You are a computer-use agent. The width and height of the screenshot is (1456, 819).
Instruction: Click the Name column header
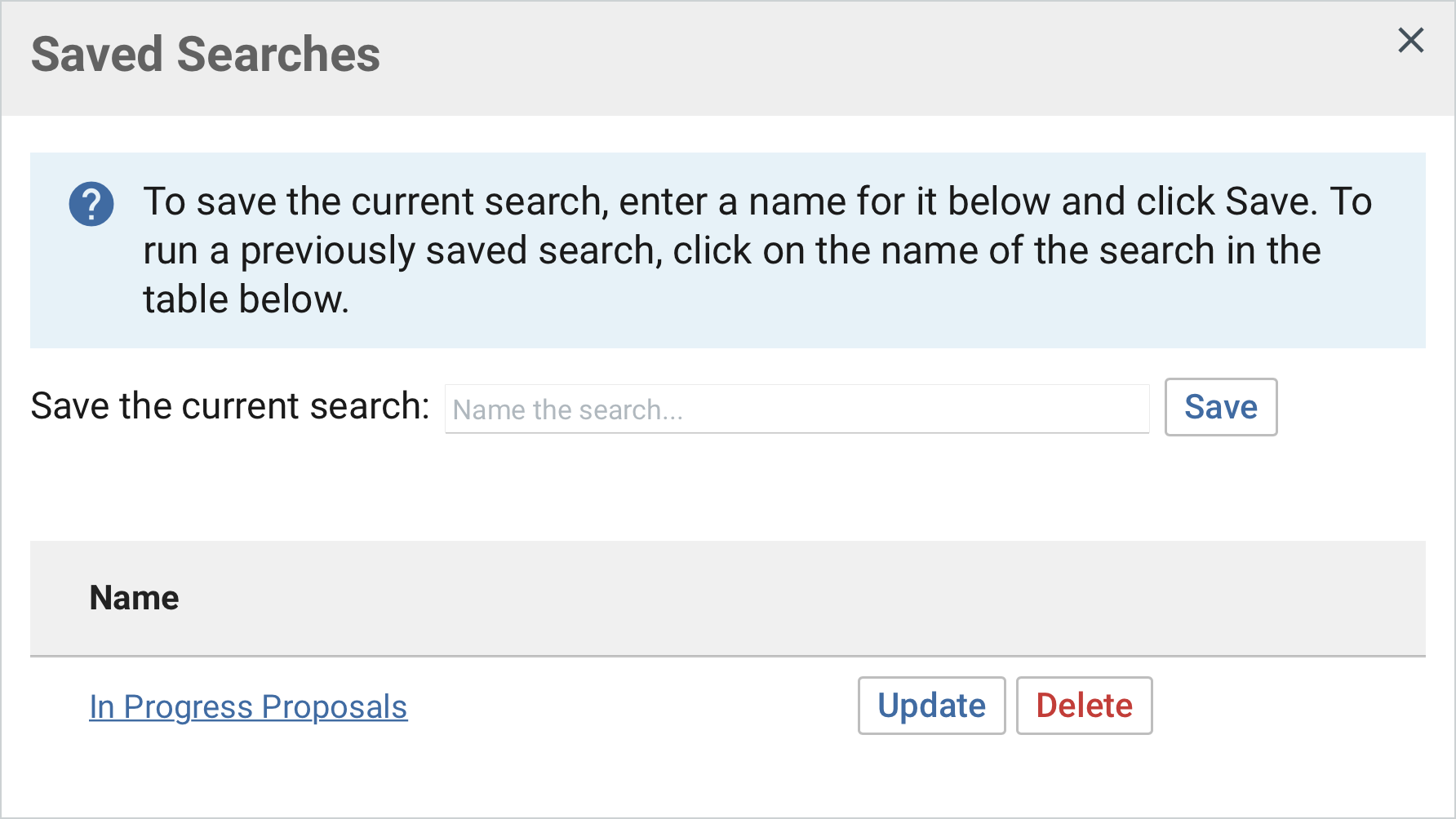(x=134, y=598)
